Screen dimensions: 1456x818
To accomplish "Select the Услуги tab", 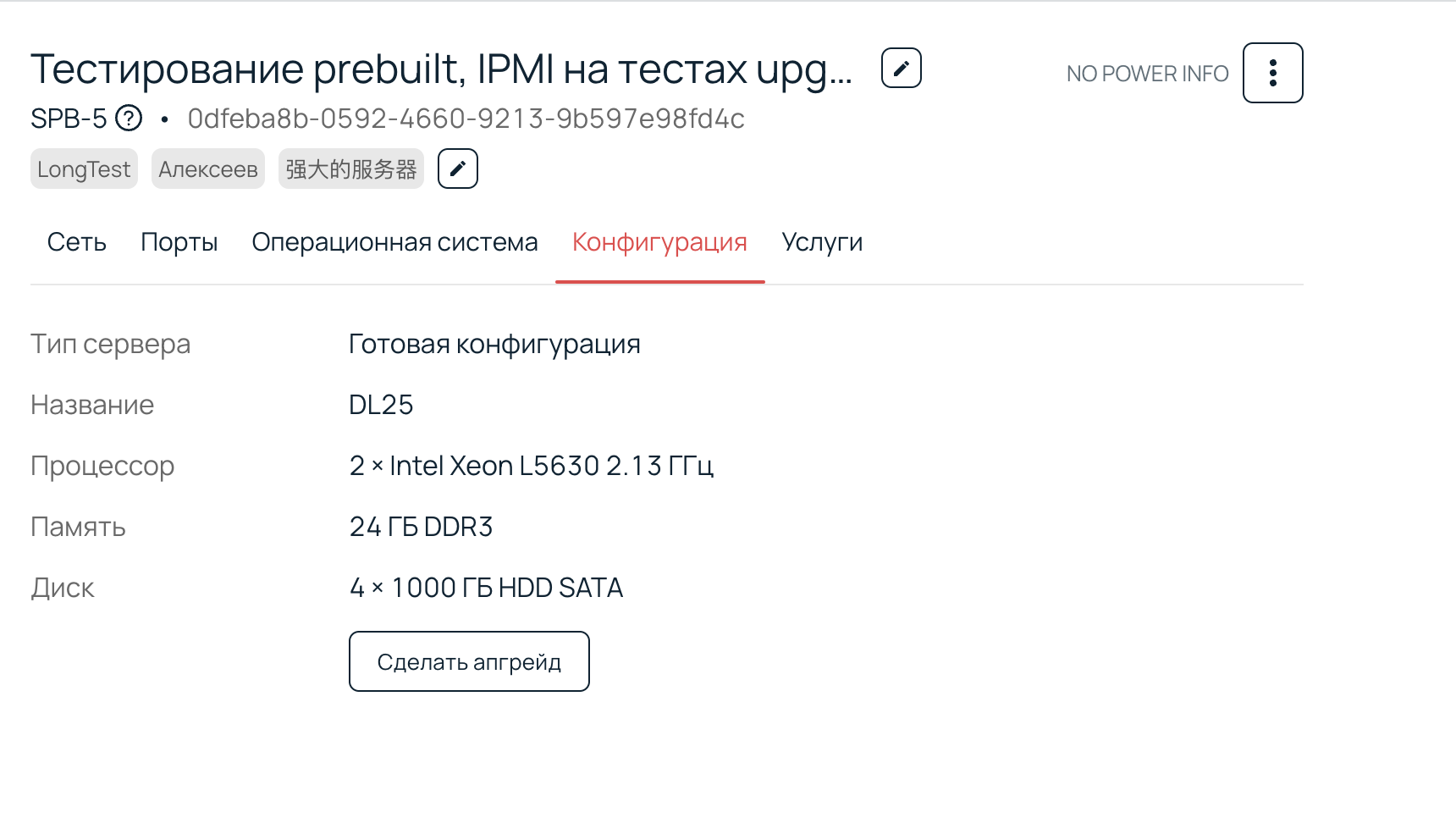I will click(x=822, y=242).
